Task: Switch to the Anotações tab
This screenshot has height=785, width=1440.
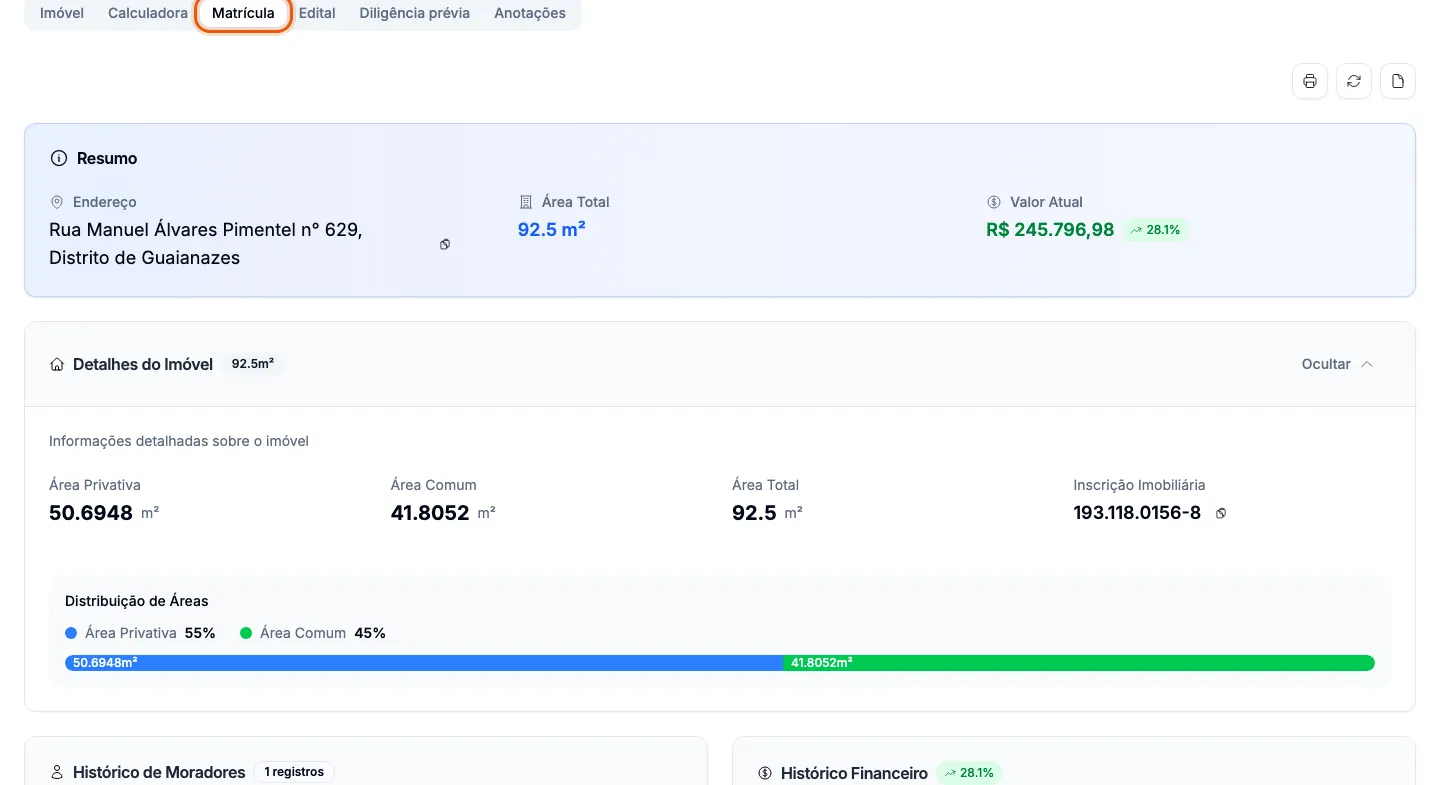Action: tap(530, 13)
